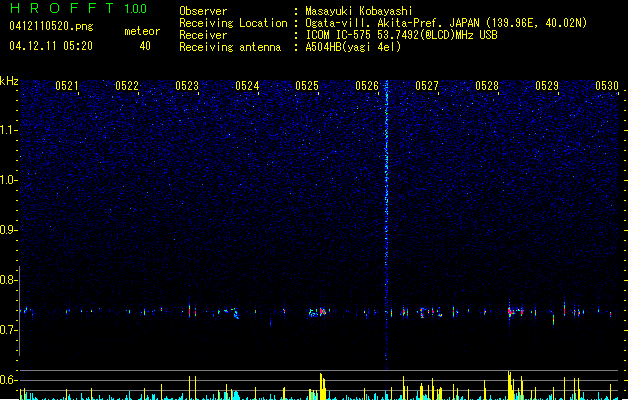Click the meteor echo cluster below 0525
Screen dimensions: 629x400
point(319,312)
